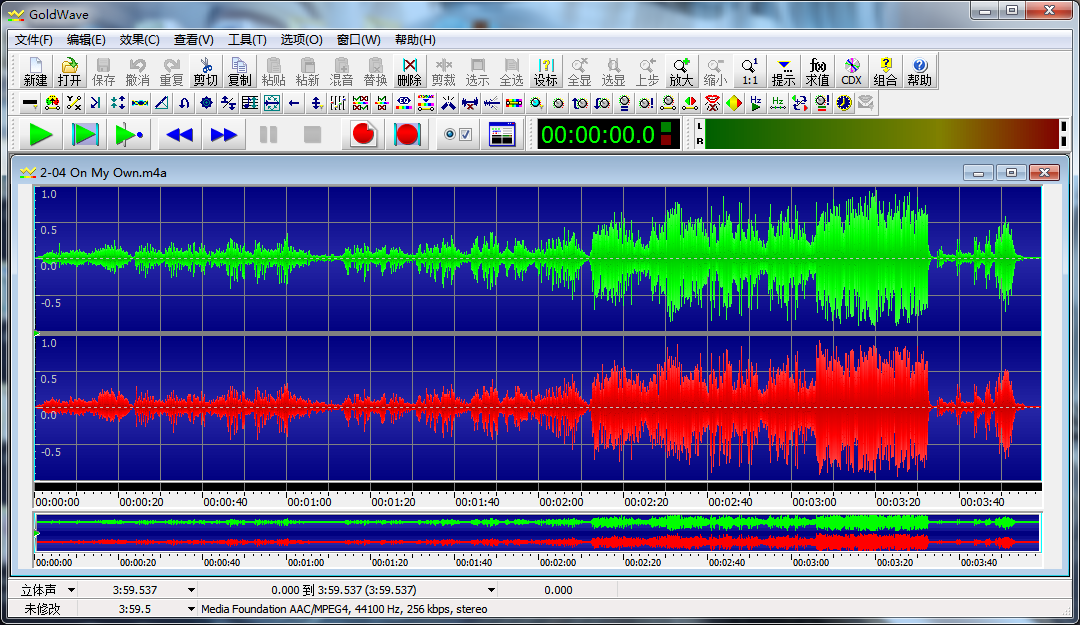This screenshot has height=625, width=1080.
Task: Click the 剪切 (Cut) scissors icon
Action: 205,71
